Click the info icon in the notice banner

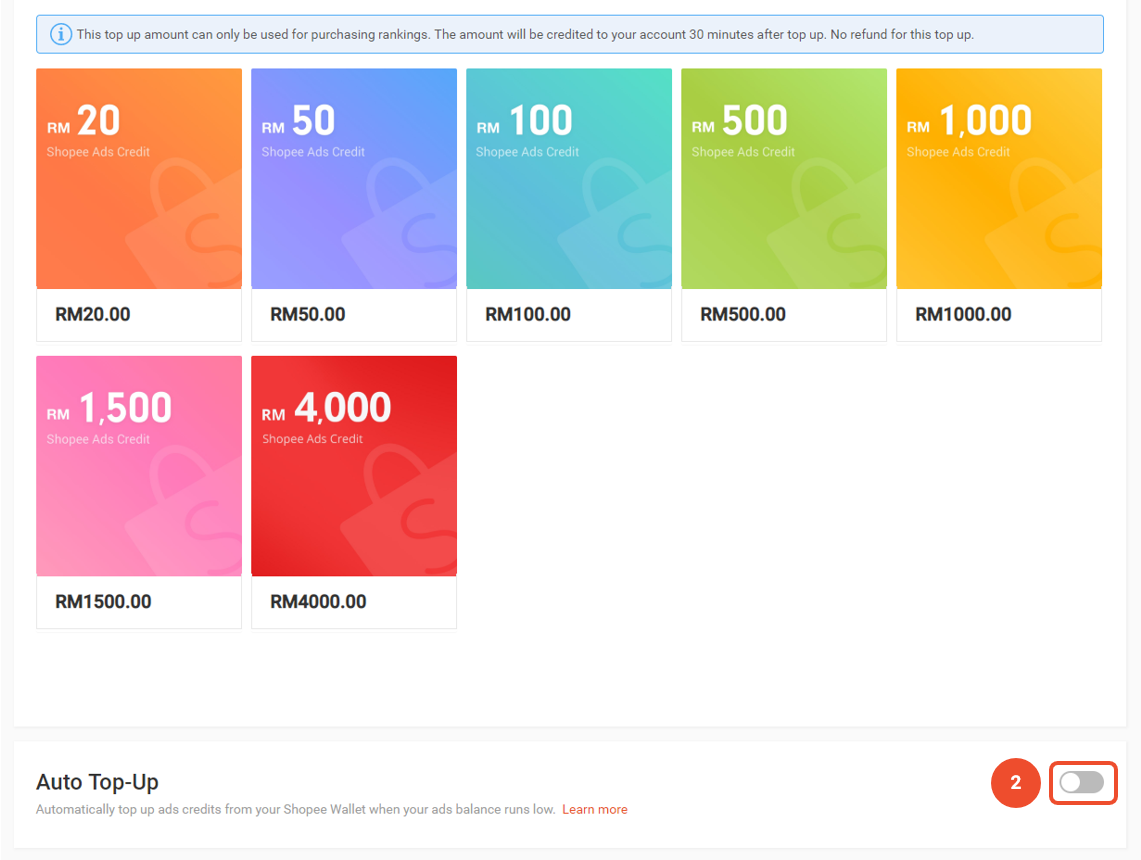61,34
